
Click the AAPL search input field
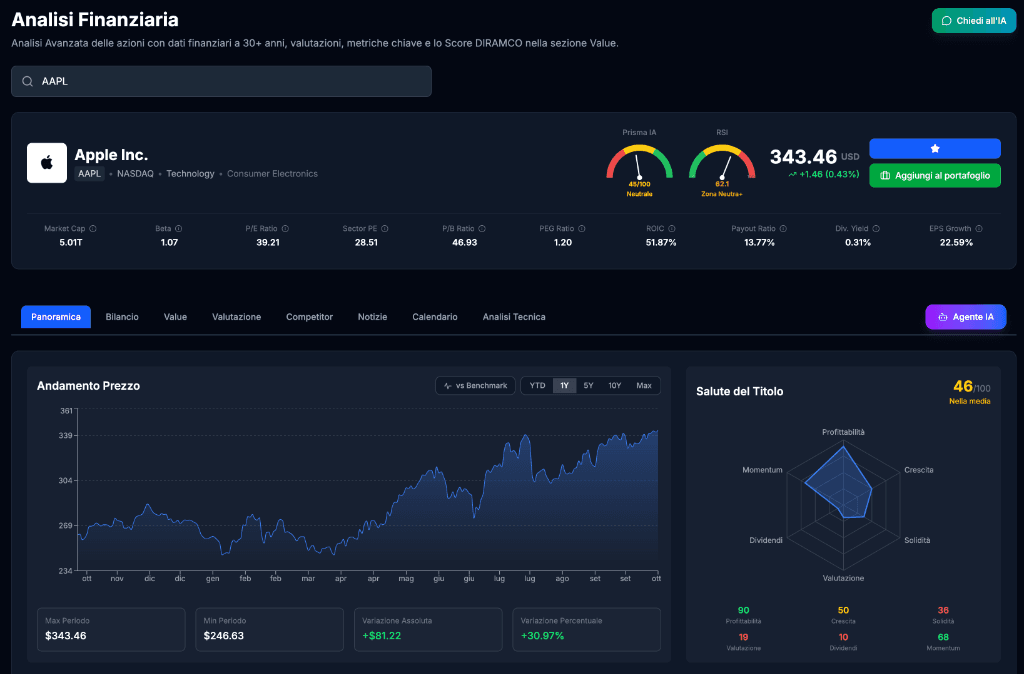click(x=221, y=82)
